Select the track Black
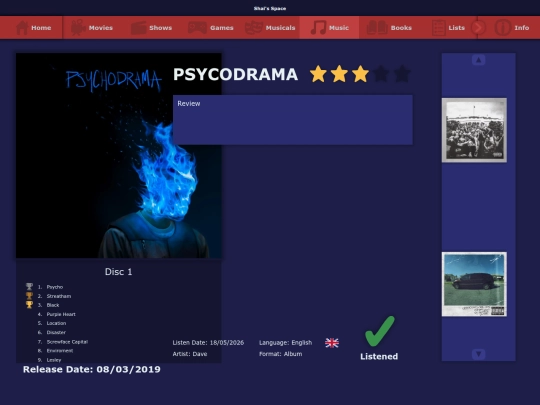 pos(53,305)
